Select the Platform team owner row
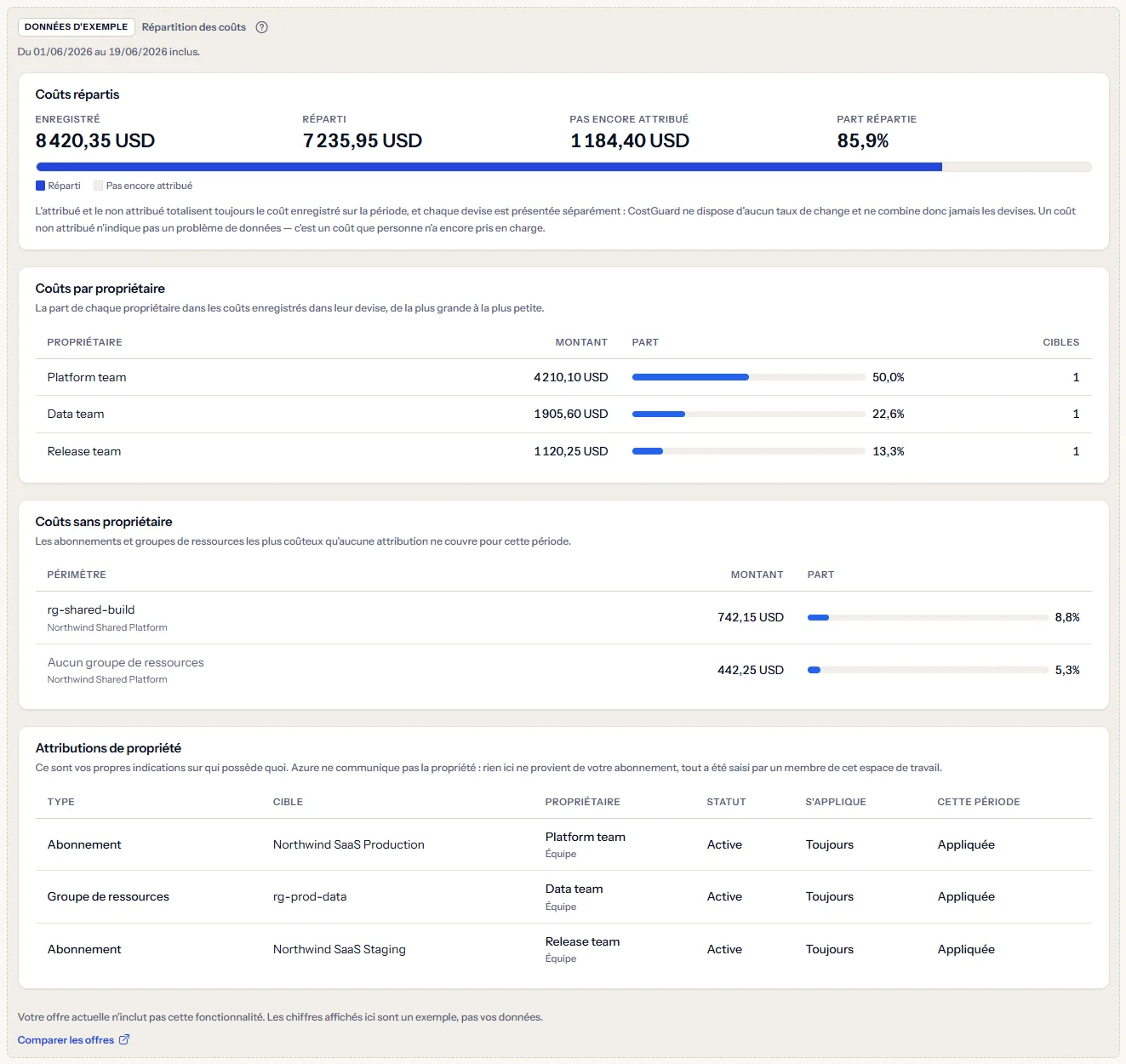 point(563,377)
